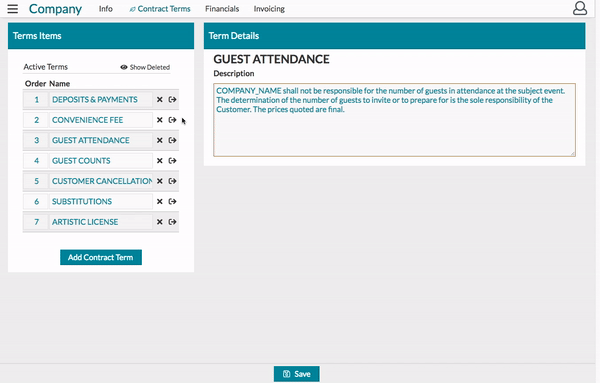This screenshot has height=383, width=600.
Task: Delete the DEPOSITS & PAYMENTS term
Action: [160, 99]
